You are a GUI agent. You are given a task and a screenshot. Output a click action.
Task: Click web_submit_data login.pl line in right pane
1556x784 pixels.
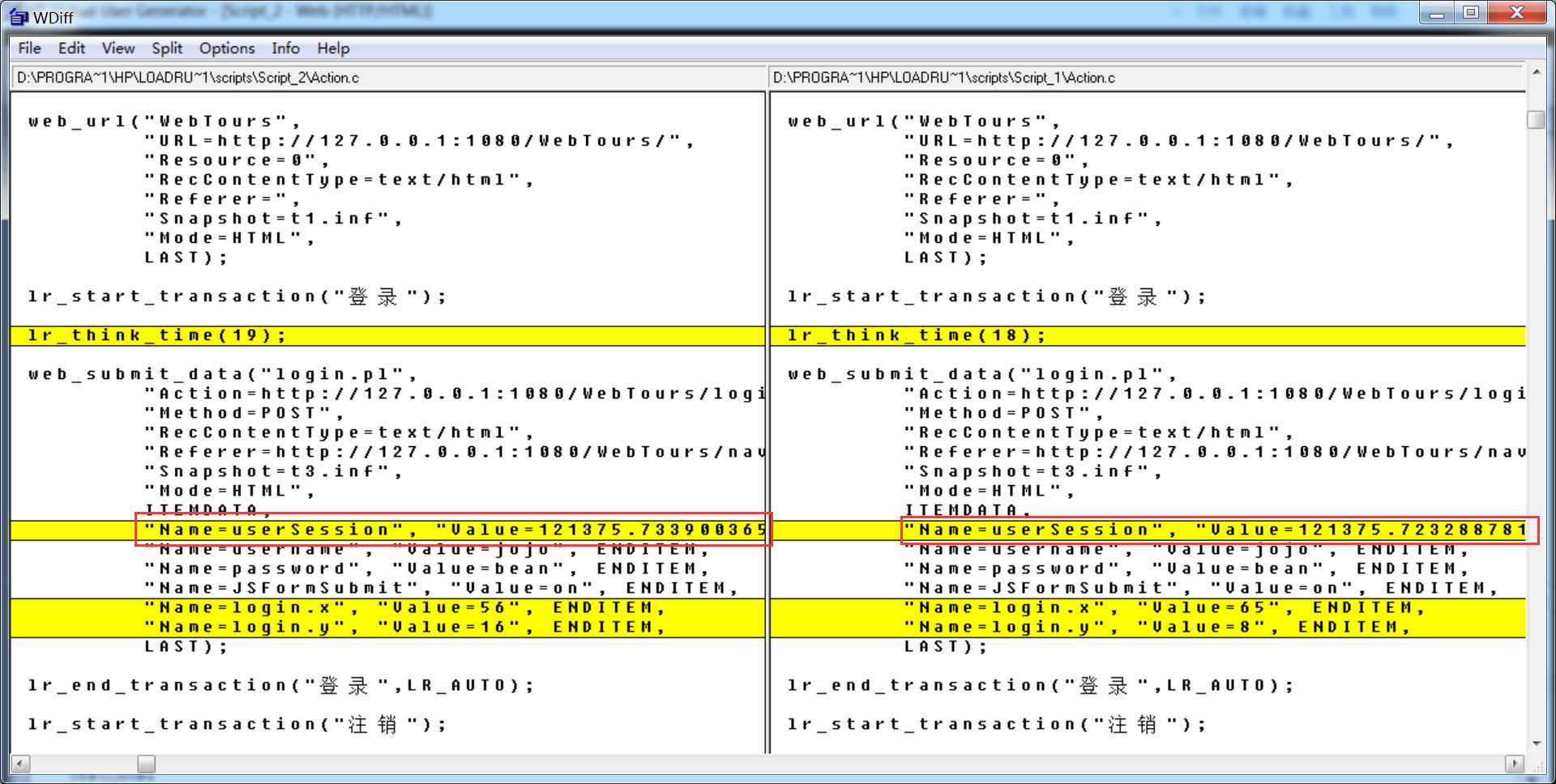pos(982,374)
